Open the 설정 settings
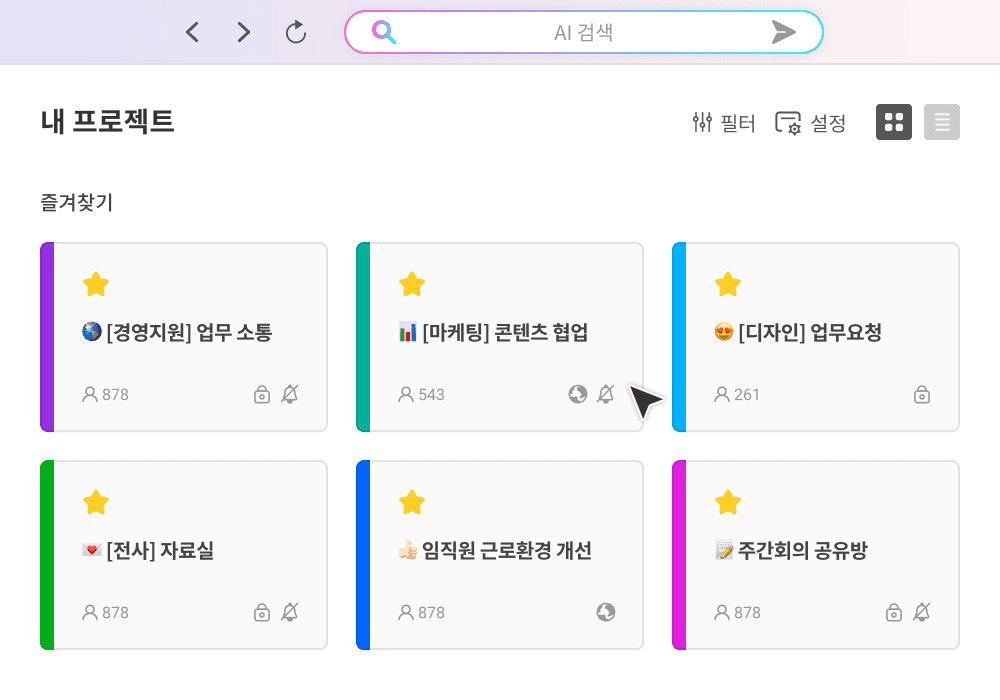This screenshot has height=700, width=1000. (x=811, y=122)
